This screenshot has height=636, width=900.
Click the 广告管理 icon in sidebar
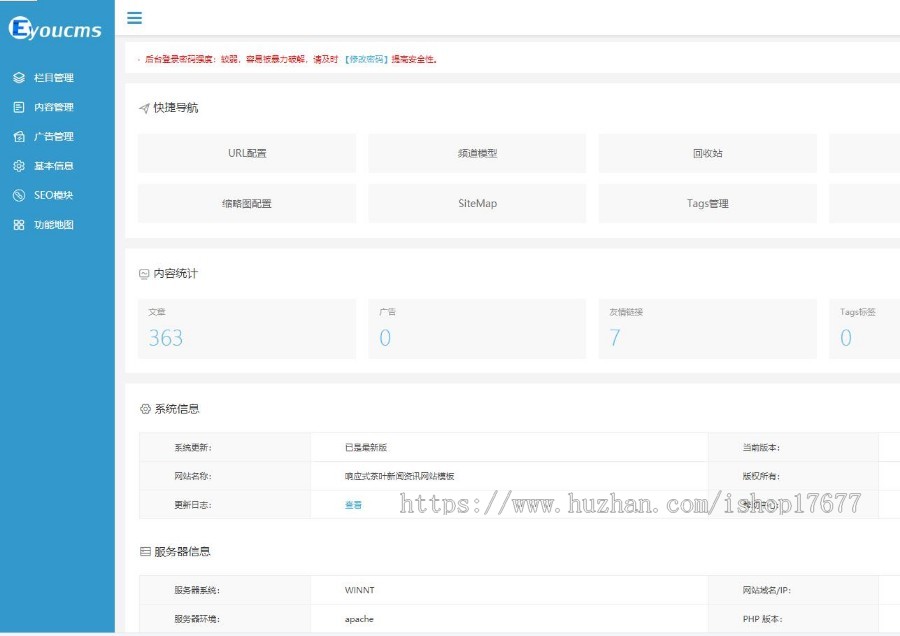(x=19, y=136)
